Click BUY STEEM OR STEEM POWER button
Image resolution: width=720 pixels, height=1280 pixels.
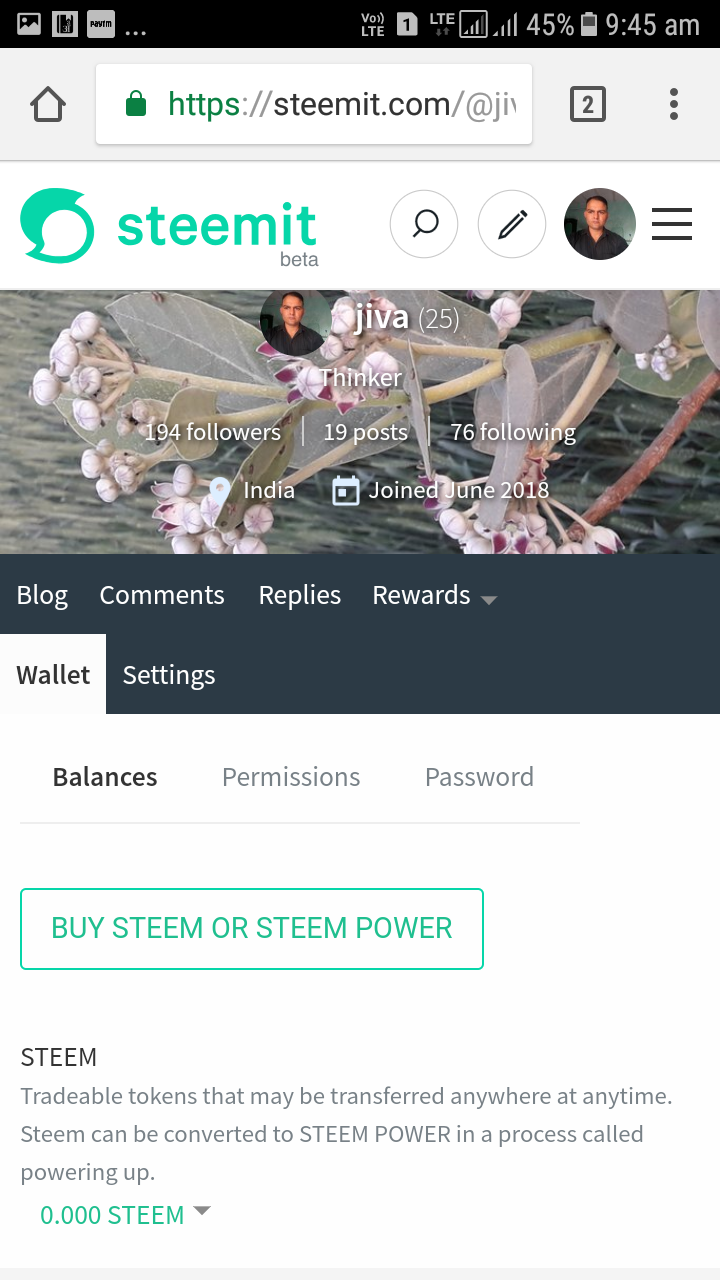point(252,928)
